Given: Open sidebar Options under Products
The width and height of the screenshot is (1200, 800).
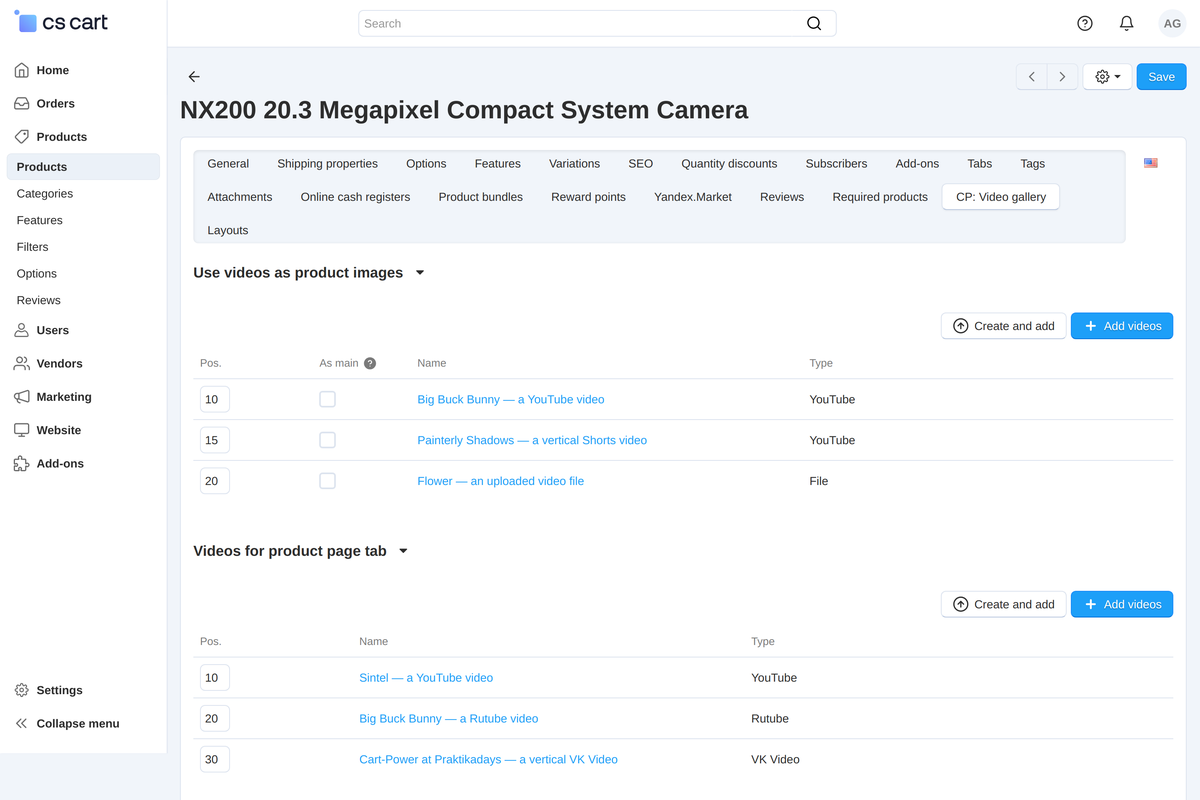Looking at the screenshot, I should [37, 274].
